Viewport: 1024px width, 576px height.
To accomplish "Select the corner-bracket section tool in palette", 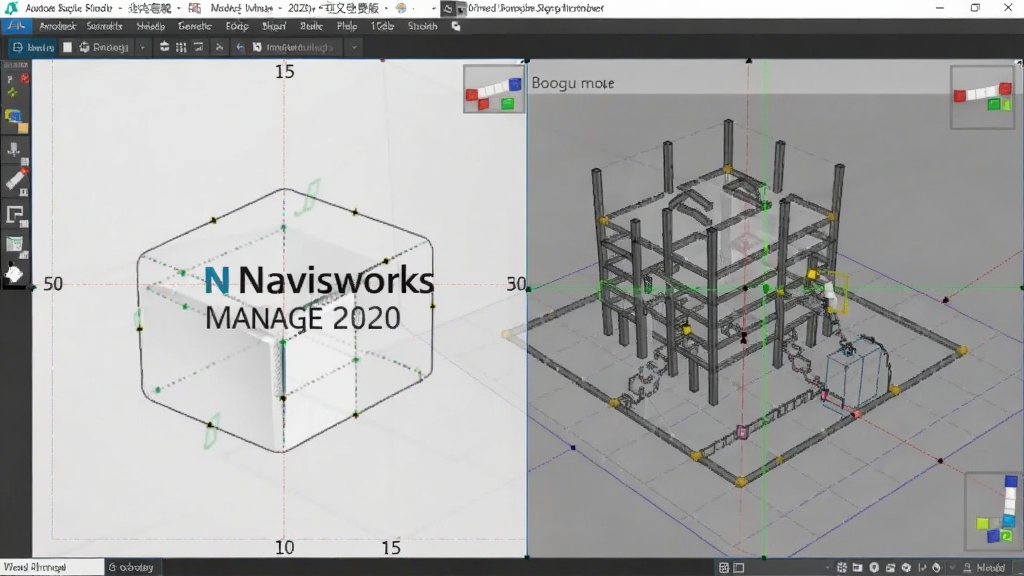I will [x=15, y=215].
